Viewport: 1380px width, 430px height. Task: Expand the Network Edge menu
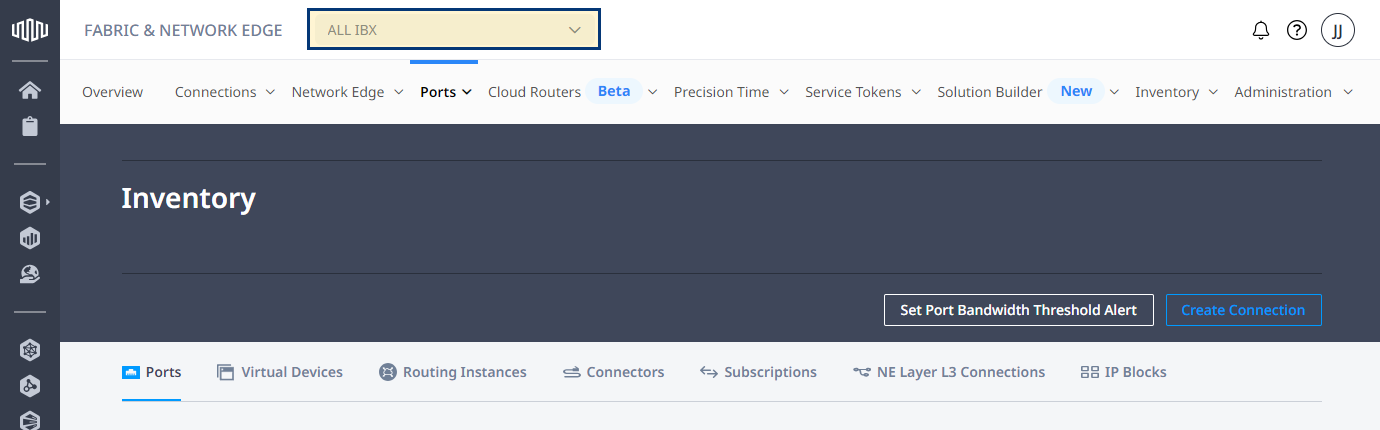pos(347,92)
